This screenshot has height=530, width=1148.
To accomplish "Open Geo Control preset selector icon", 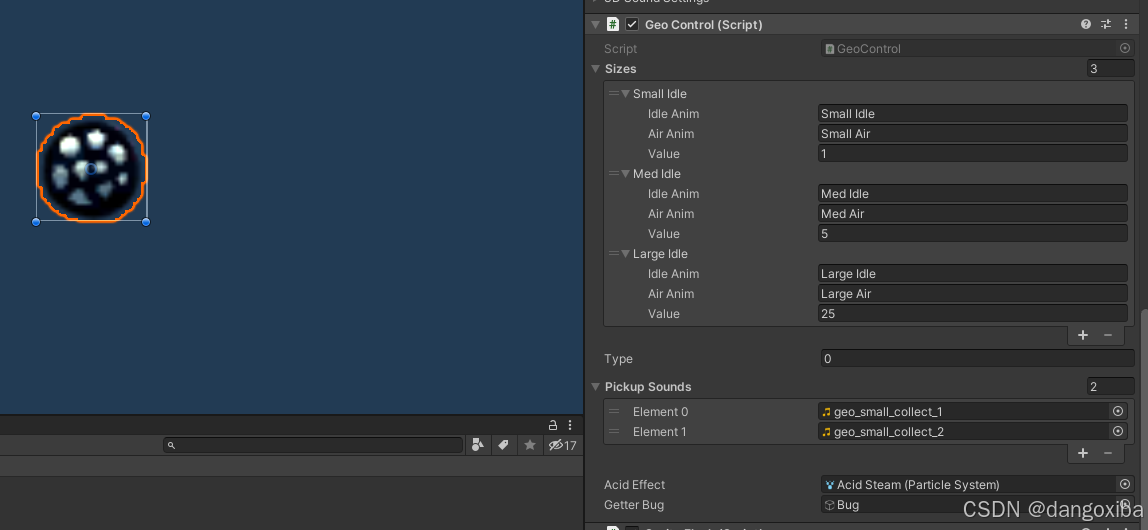I will click(1106, 24).
